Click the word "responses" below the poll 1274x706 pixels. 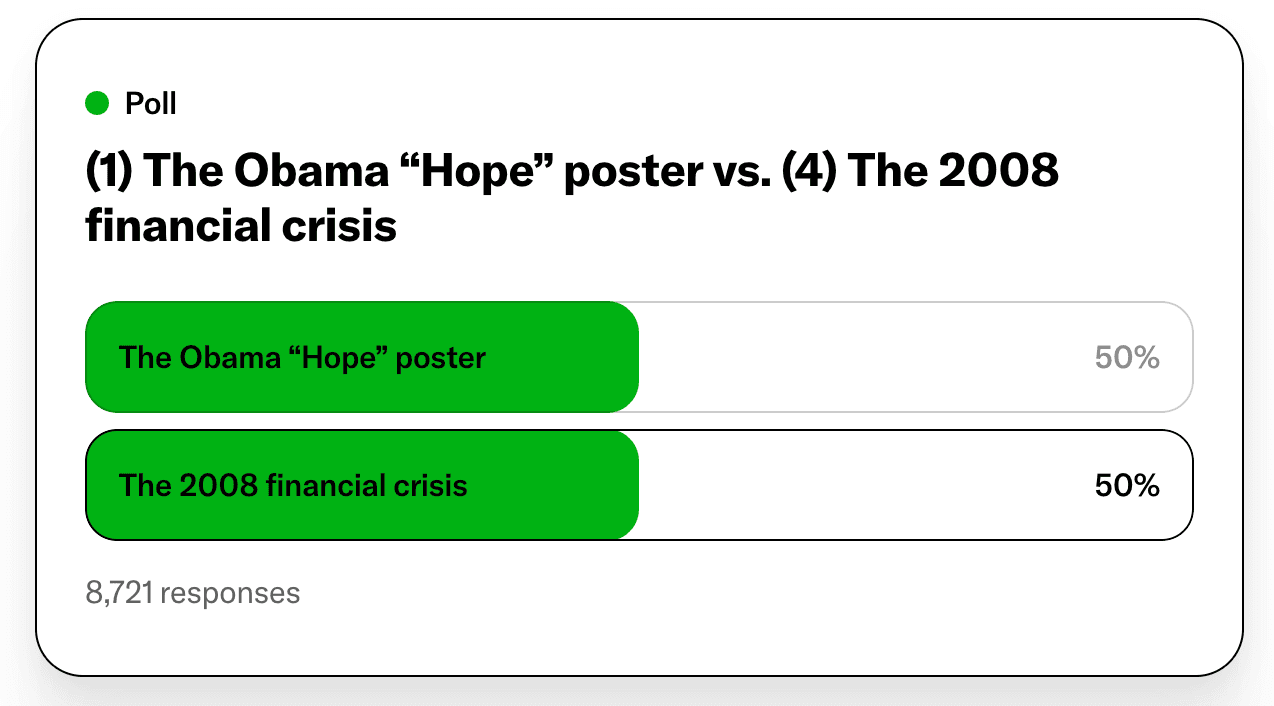coord(230,593)
